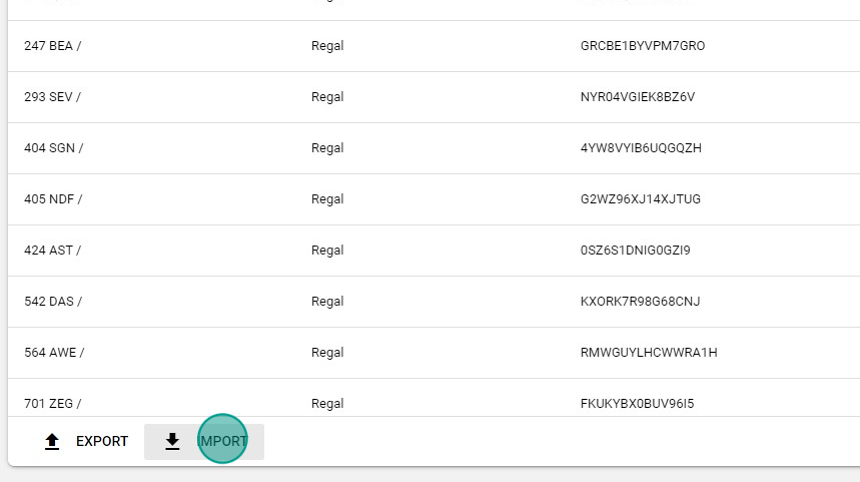860x482 pixels.
Task: Click code 0SZ6S1DNIG0GZI9
Action: click(x=636, y=251)
